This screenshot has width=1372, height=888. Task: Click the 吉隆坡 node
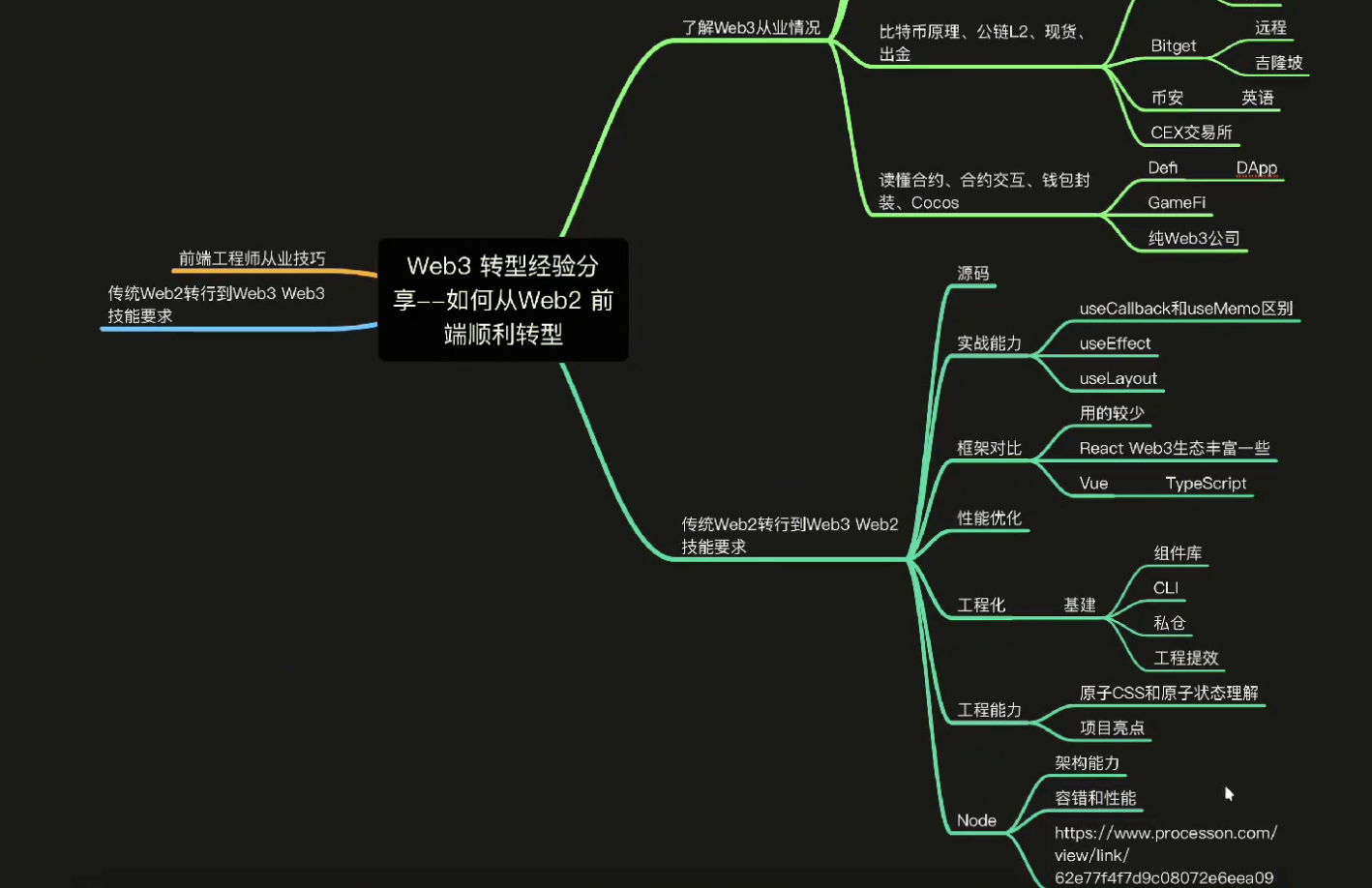(x=1278, y=63)
